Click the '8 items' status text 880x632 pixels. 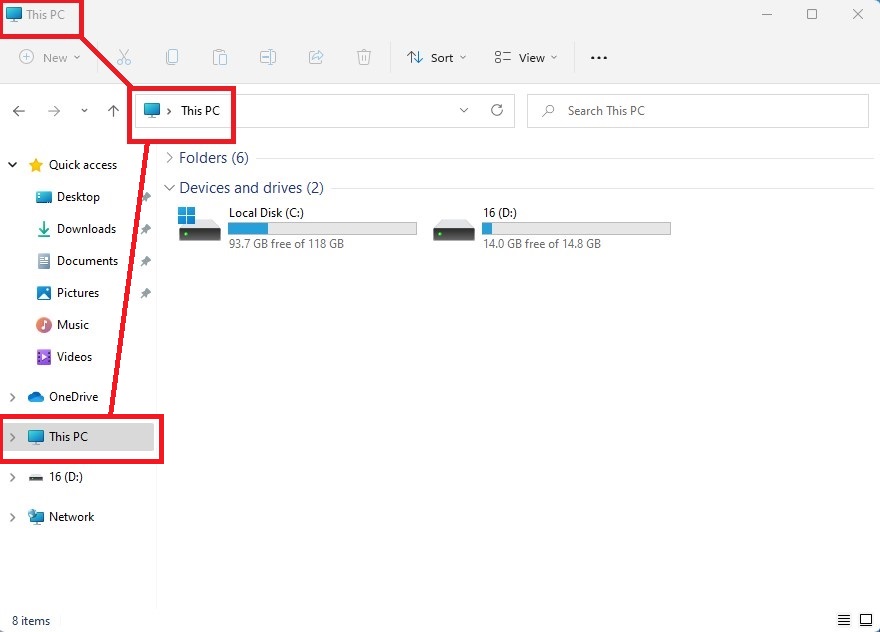(x=31, y=621)
